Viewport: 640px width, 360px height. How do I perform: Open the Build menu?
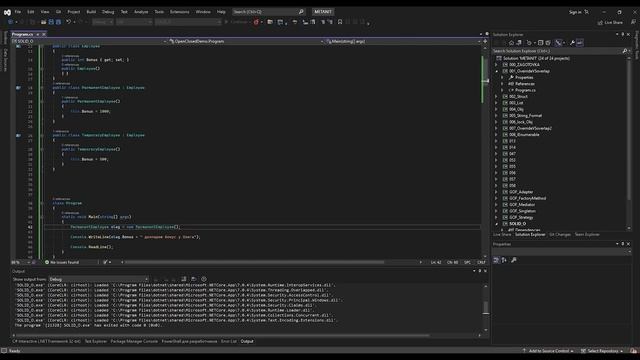pos(91,12)
